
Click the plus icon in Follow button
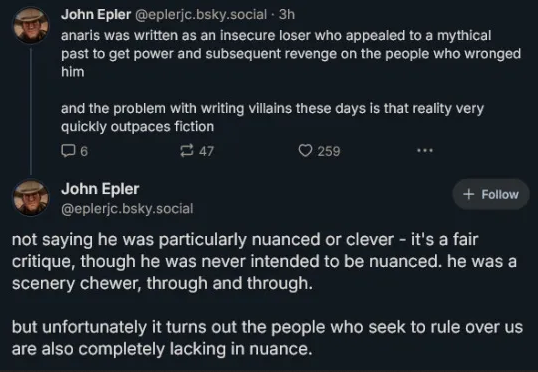pos(468,194)
